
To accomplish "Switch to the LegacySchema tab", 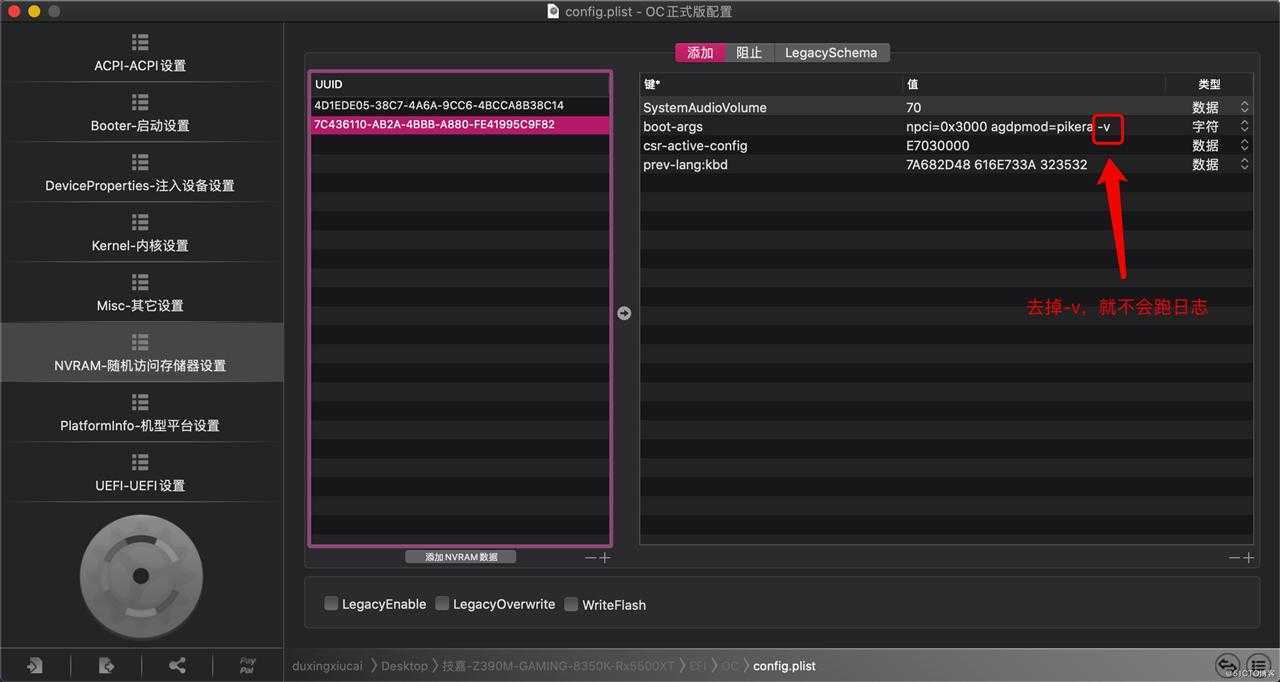I will click(x=831, y=53).
